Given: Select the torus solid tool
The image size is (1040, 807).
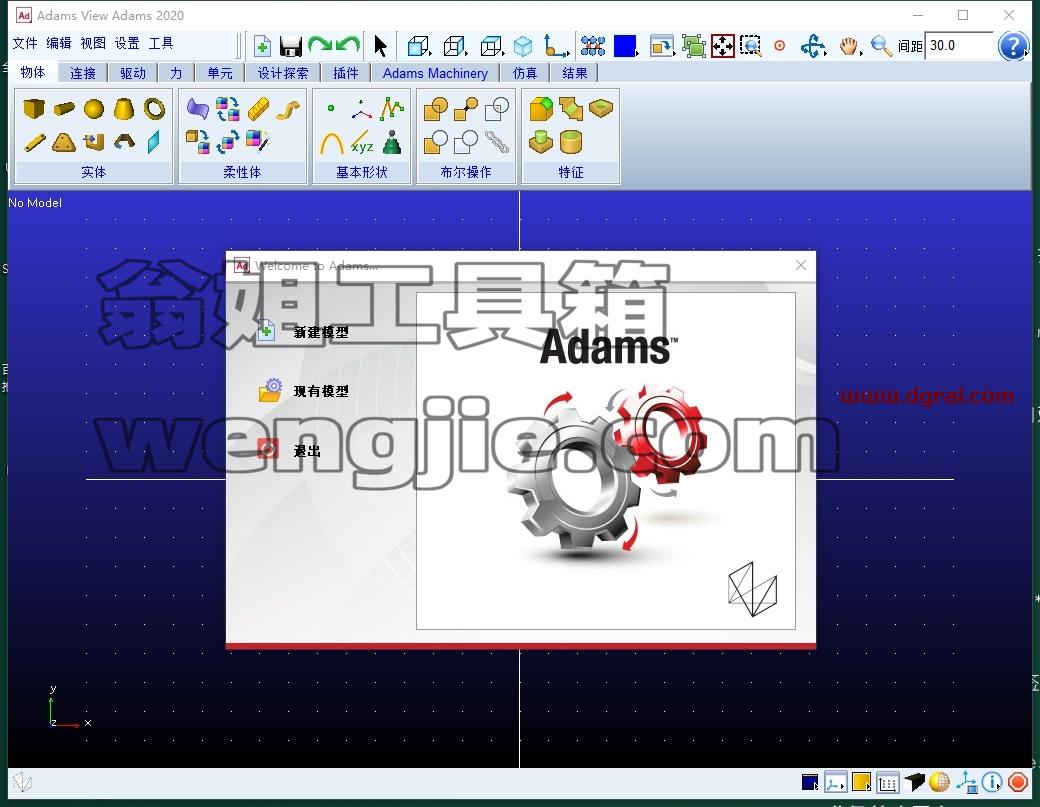Looking at the screenshot, I should (154, 108).
